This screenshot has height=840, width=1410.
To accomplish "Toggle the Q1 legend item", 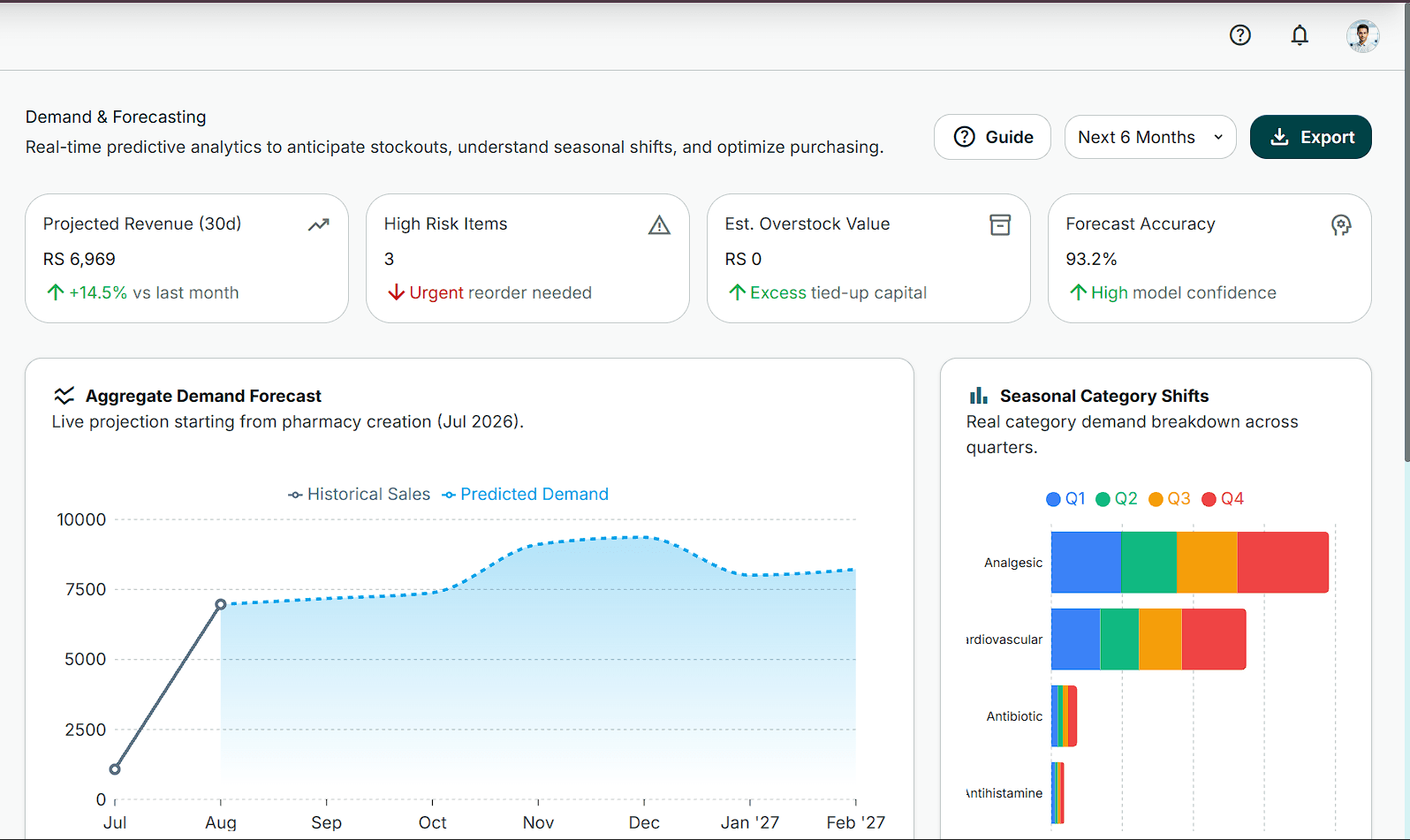I will pyautogui.click(x=1065, y=499).
